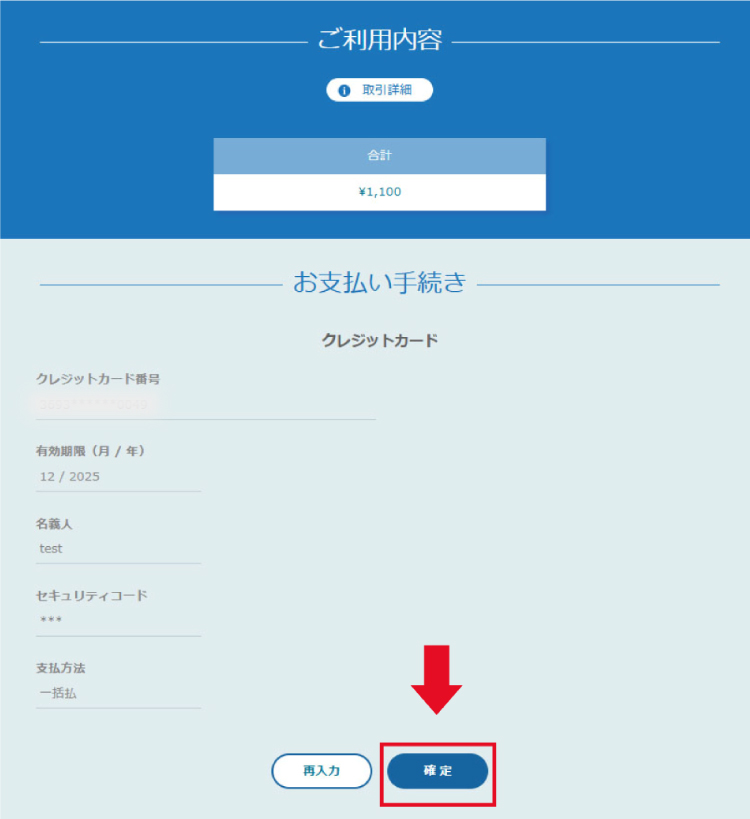Screen dimensions: 750x819
Task: Click the red downward arrow graphic
Action: (x=437, y=680)
